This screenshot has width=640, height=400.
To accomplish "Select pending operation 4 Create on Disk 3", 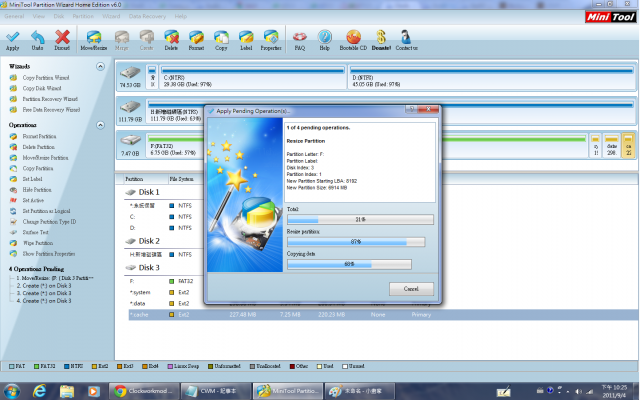I will pos(44,301).
